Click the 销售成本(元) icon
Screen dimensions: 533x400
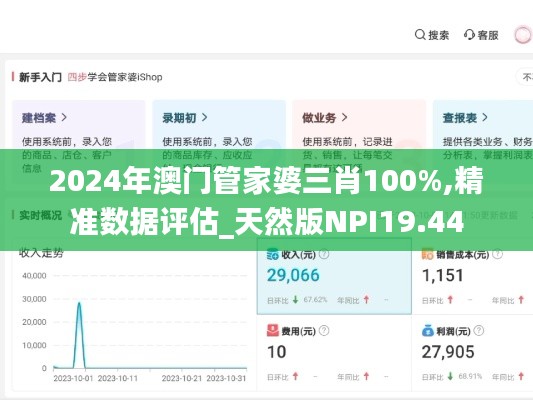(427, 254)
